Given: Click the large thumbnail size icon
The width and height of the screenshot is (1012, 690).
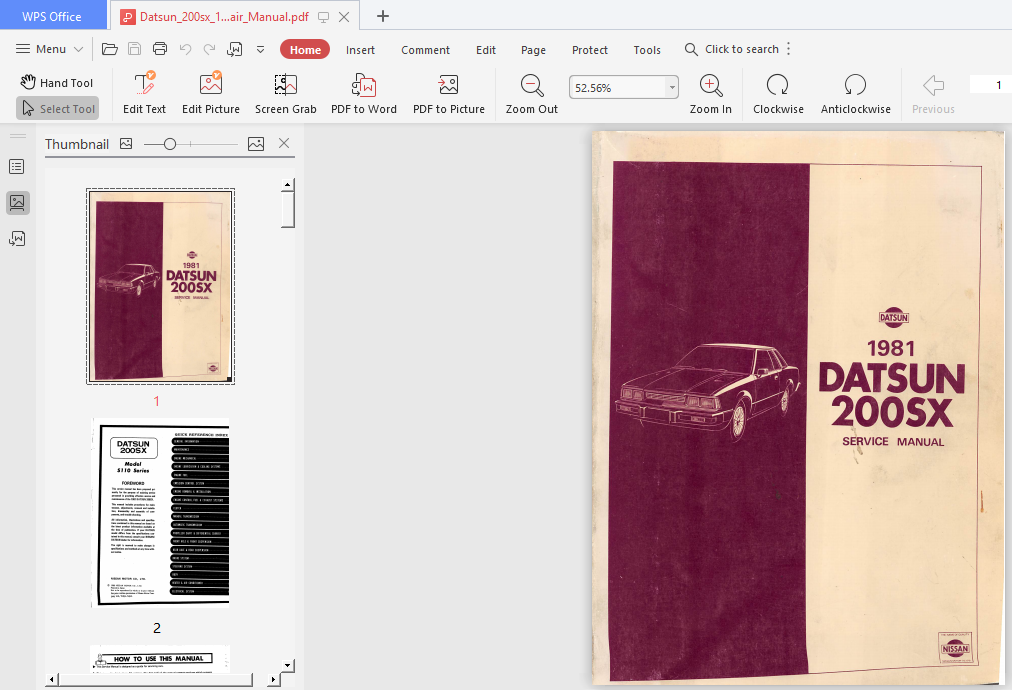Looking at the screenshot, I should [256, 143].
